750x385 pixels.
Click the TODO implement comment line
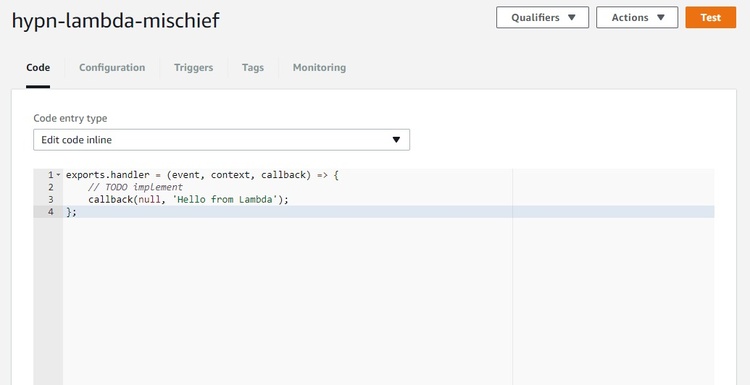coord(135,187)
